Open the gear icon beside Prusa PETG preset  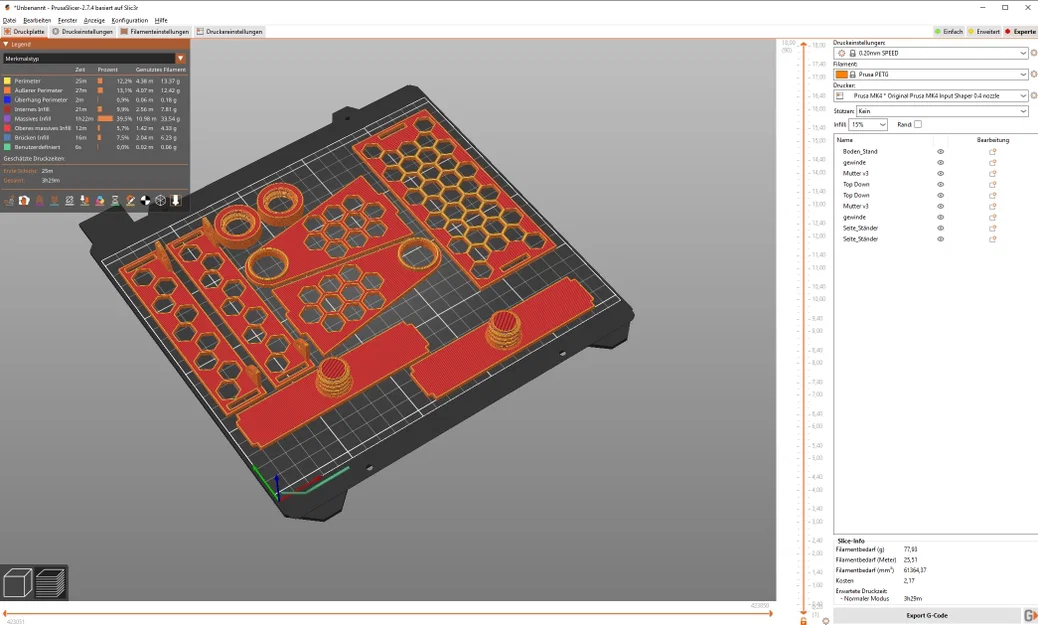tap(1033, 74)
